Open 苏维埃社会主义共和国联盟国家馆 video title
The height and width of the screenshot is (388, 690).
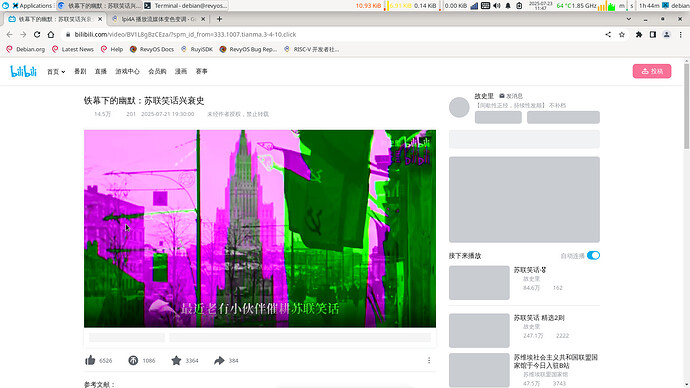click(x=555, y=361)
